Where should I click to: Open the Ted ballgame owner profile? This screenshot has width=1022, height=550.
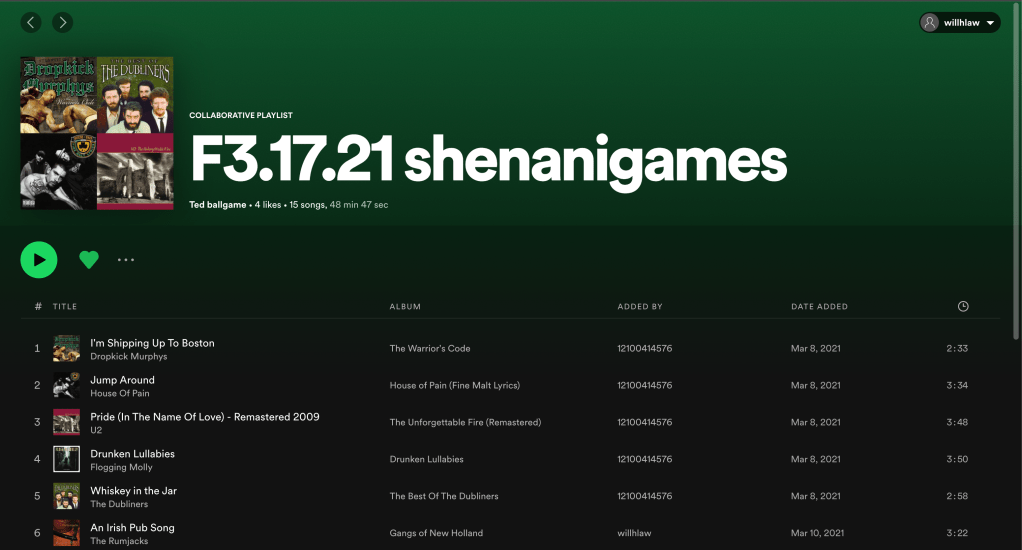217,205
